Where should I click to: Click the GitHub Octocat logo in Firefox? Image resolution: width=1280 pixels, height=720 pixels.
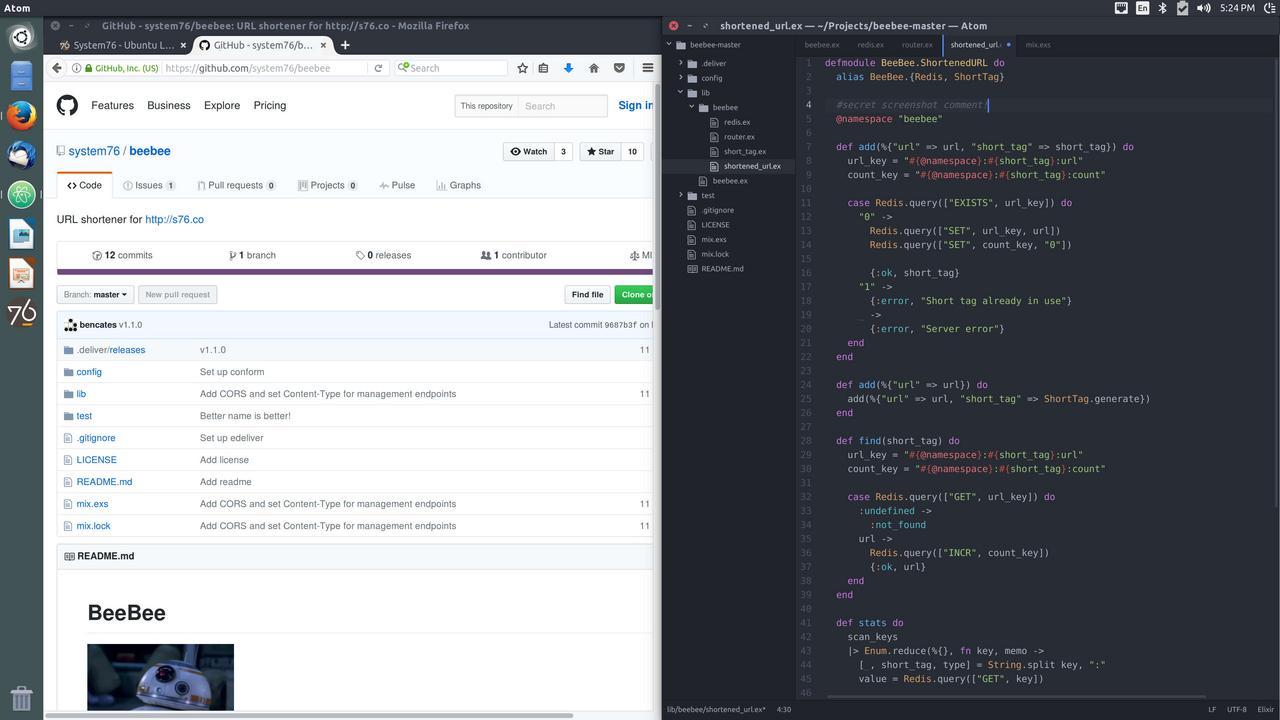click(67, 105)
